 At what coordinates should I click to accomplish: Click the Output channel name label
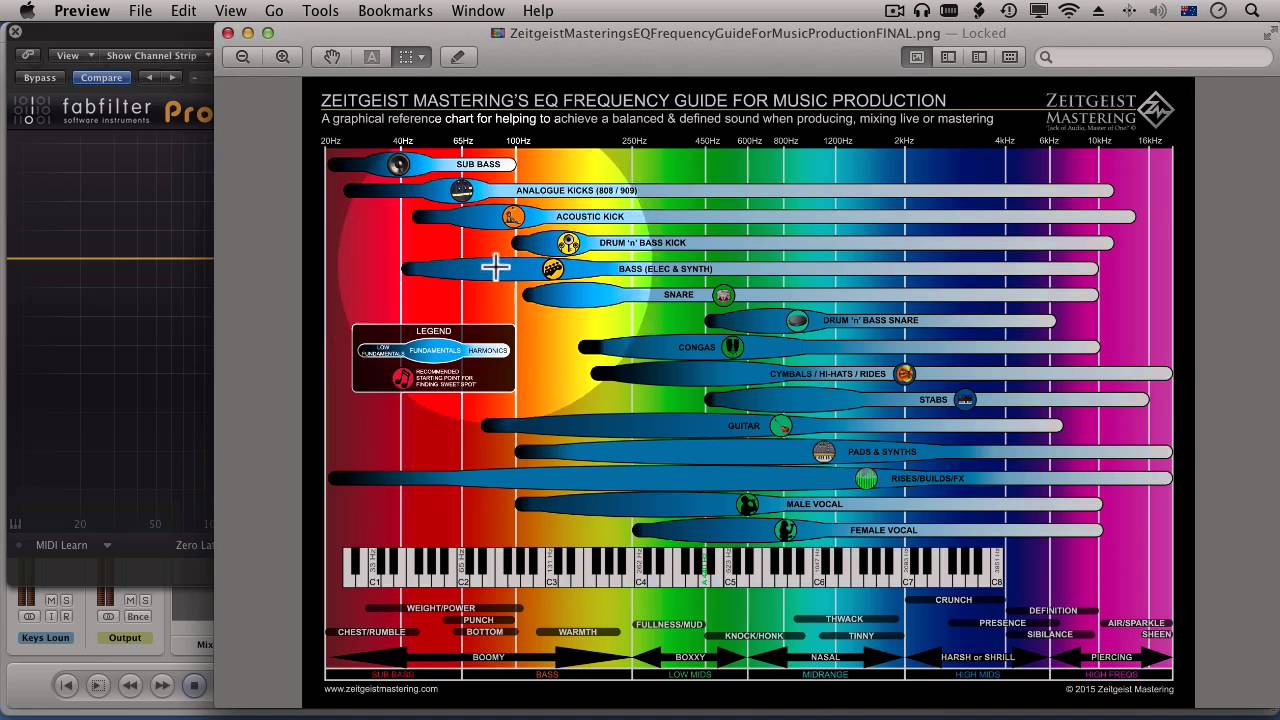125,638
